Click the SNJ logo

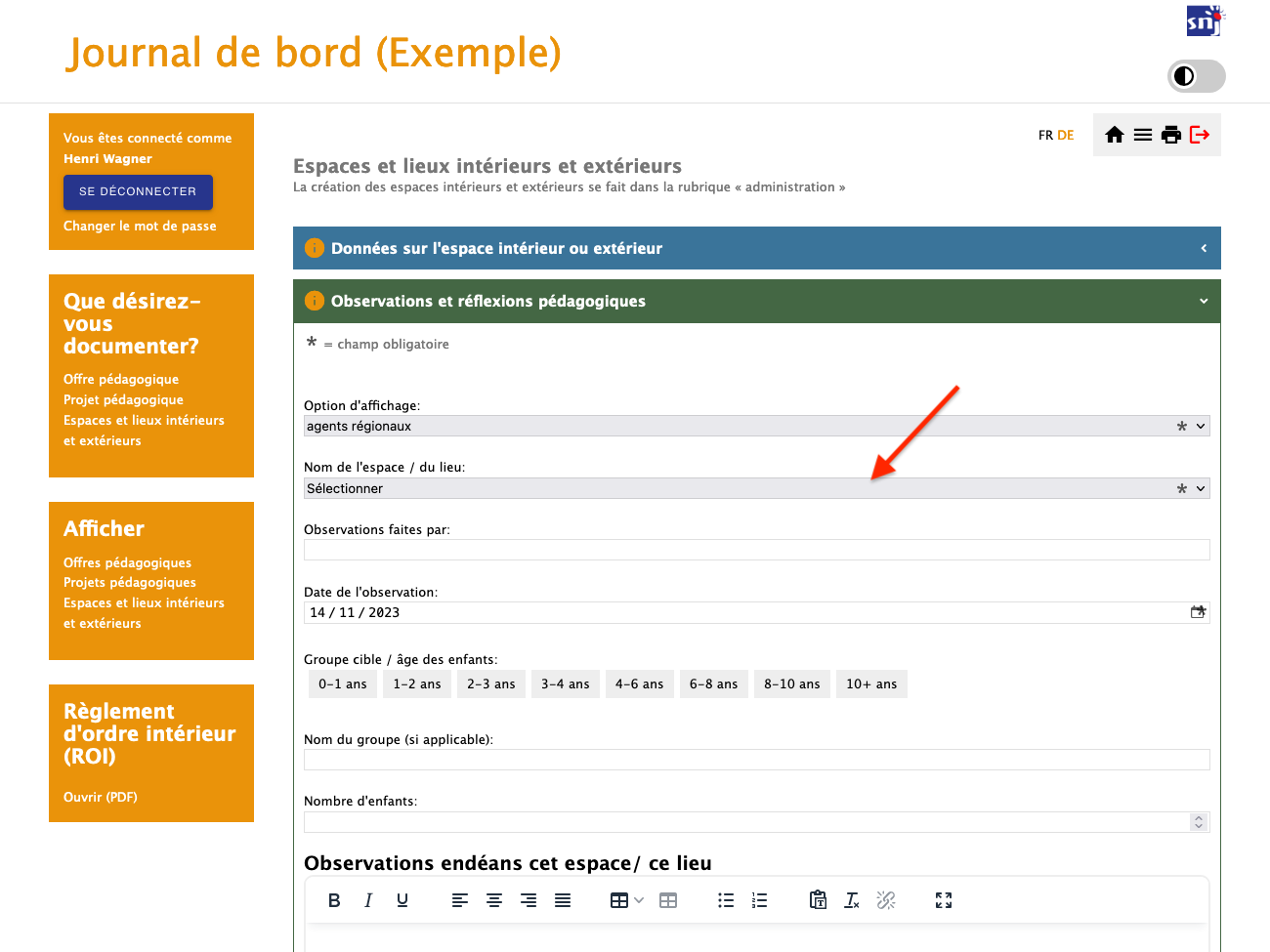(1206, 21)
